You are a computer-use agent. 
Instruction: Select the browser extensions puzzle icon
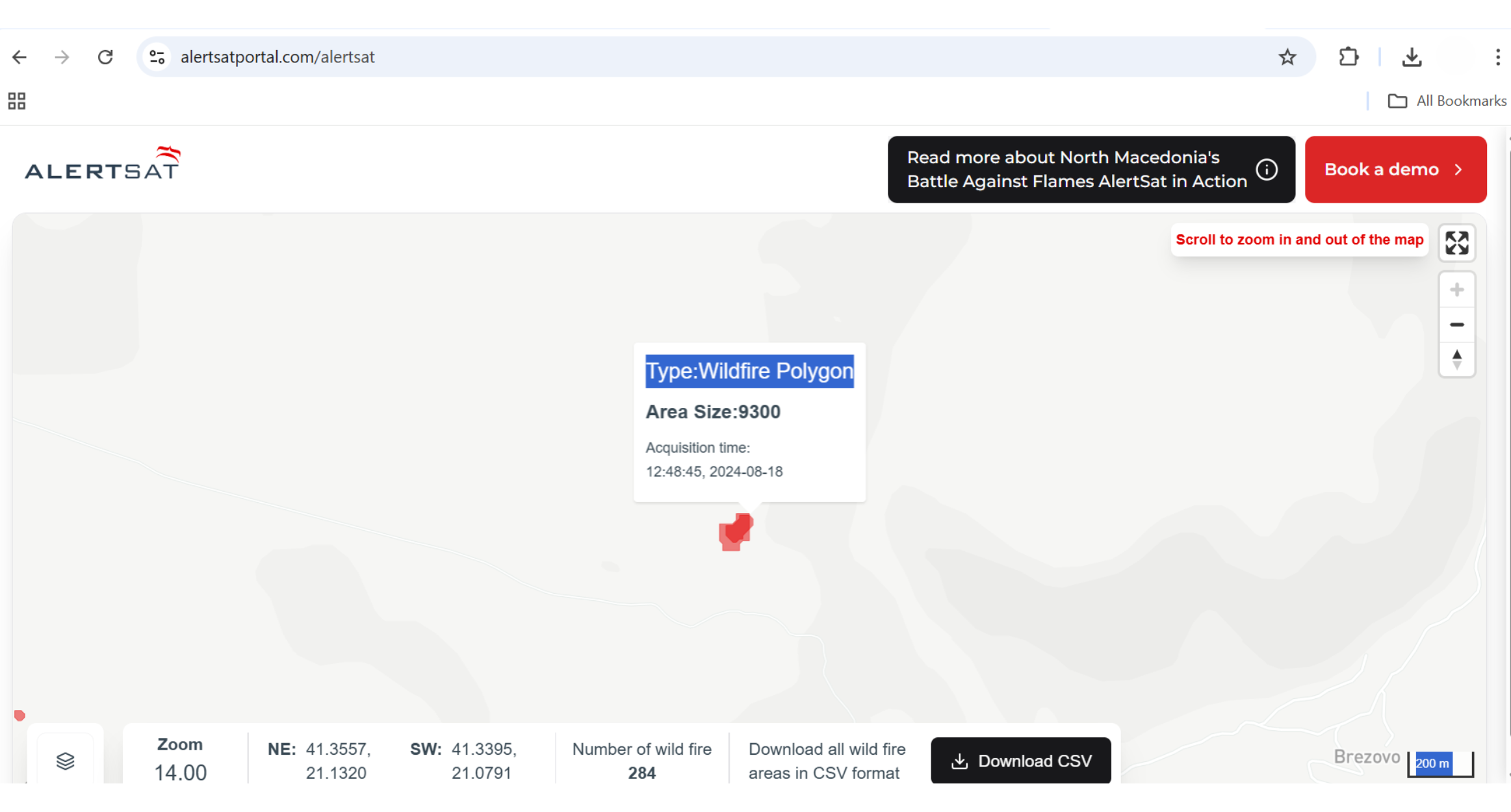pos(1349,57)
